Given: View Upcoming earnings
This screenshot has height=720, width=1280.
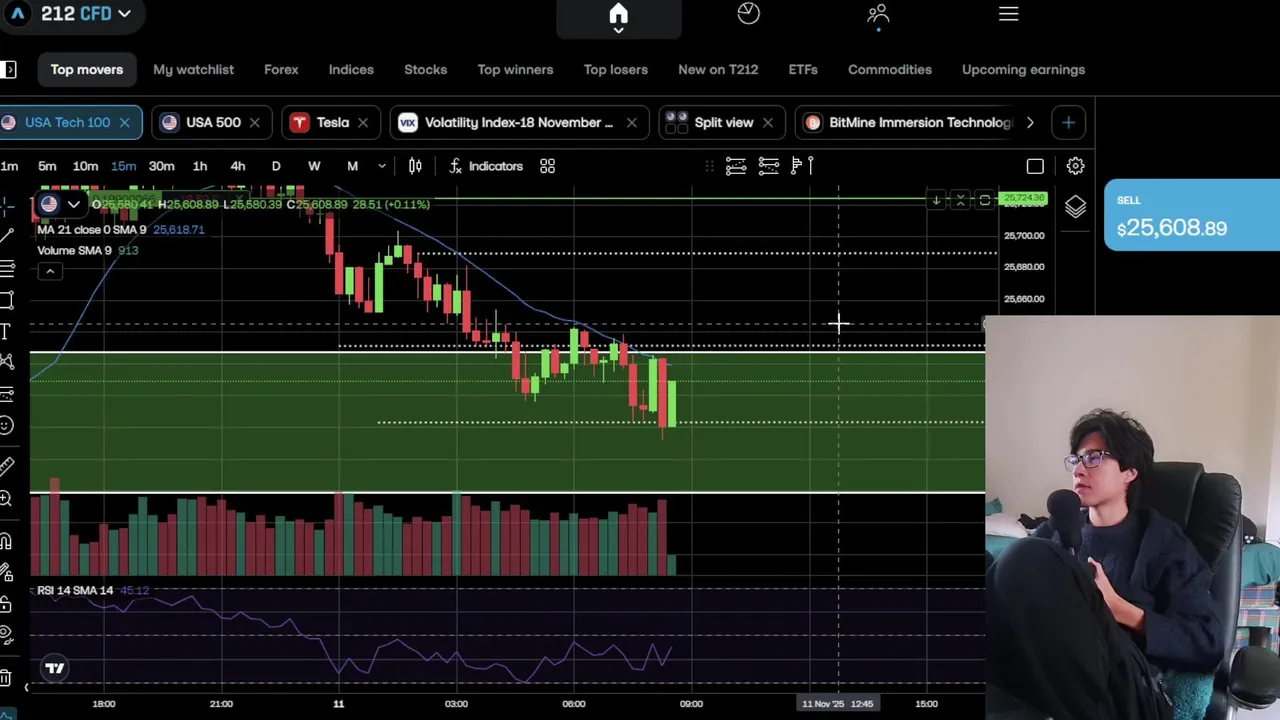Looking at the screenshot, I should [x=1023, y=70].
